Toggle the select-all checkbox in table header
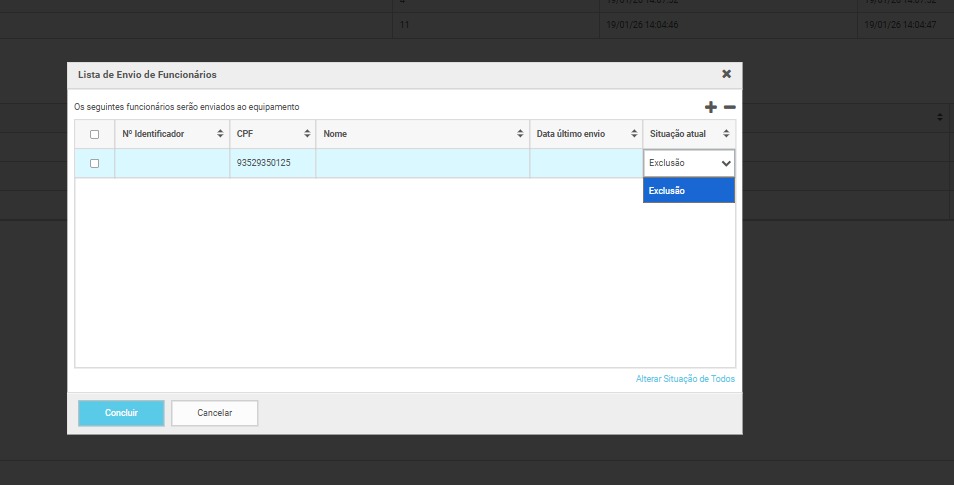 95,134
